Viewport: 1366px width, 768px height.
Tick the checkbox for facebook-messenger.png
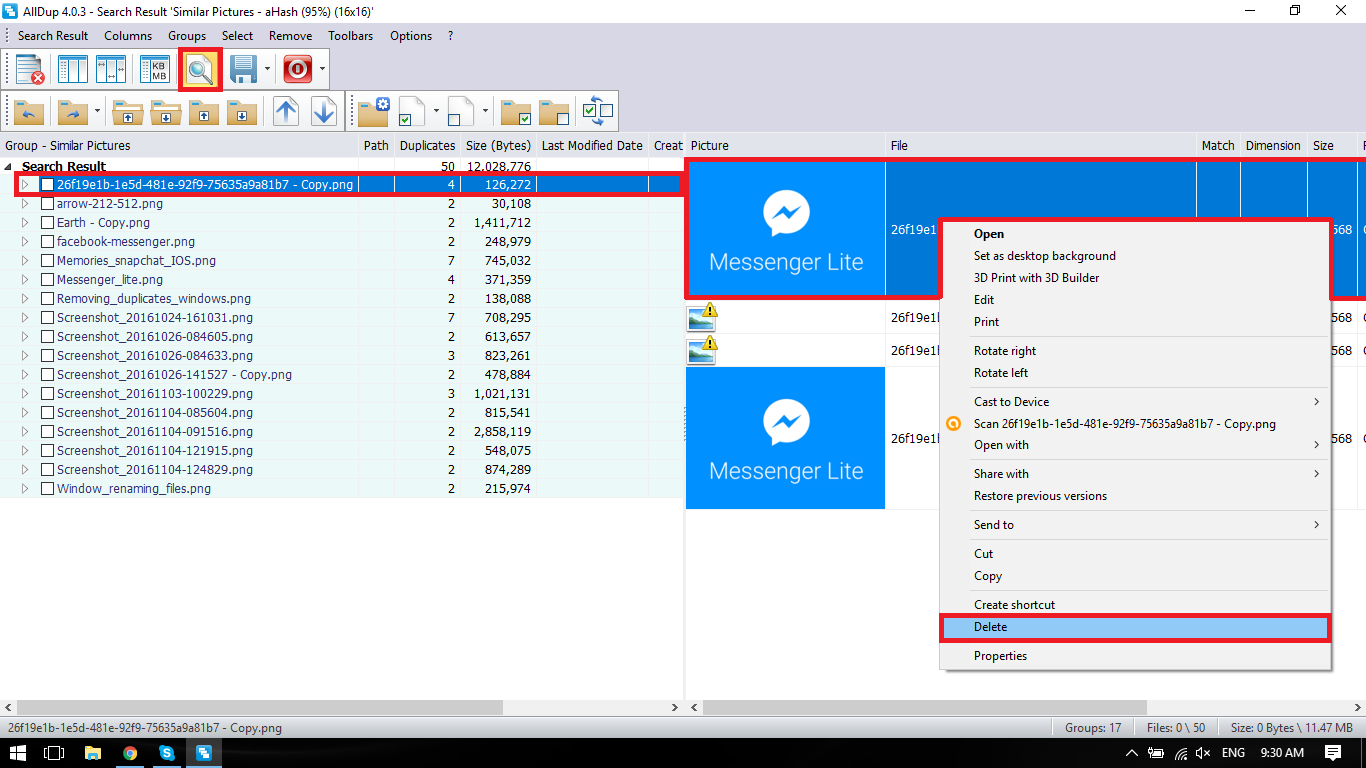pyautogui.click(x=47, y=242)
